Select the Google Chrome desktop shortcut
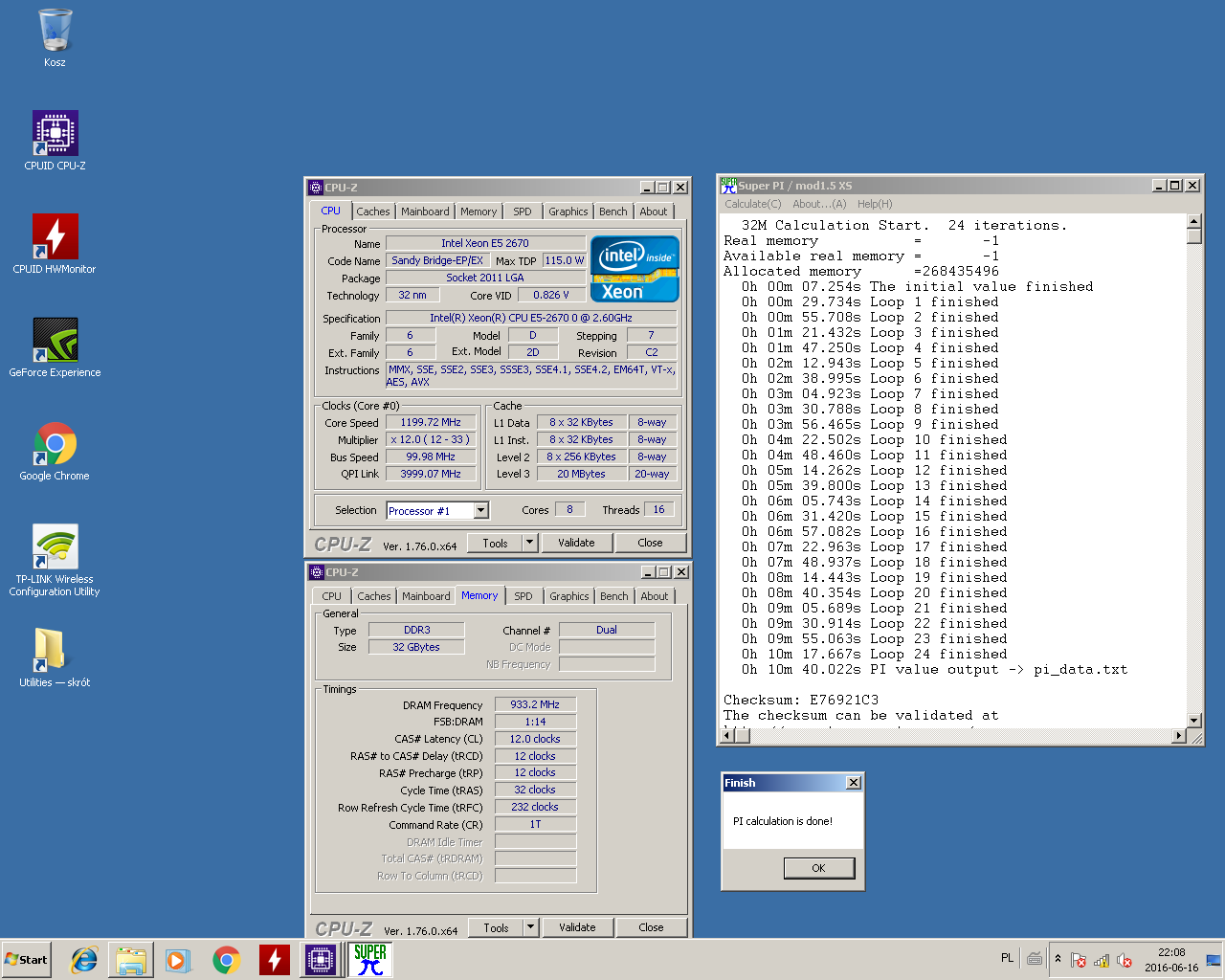 click(x=55, y=451)
